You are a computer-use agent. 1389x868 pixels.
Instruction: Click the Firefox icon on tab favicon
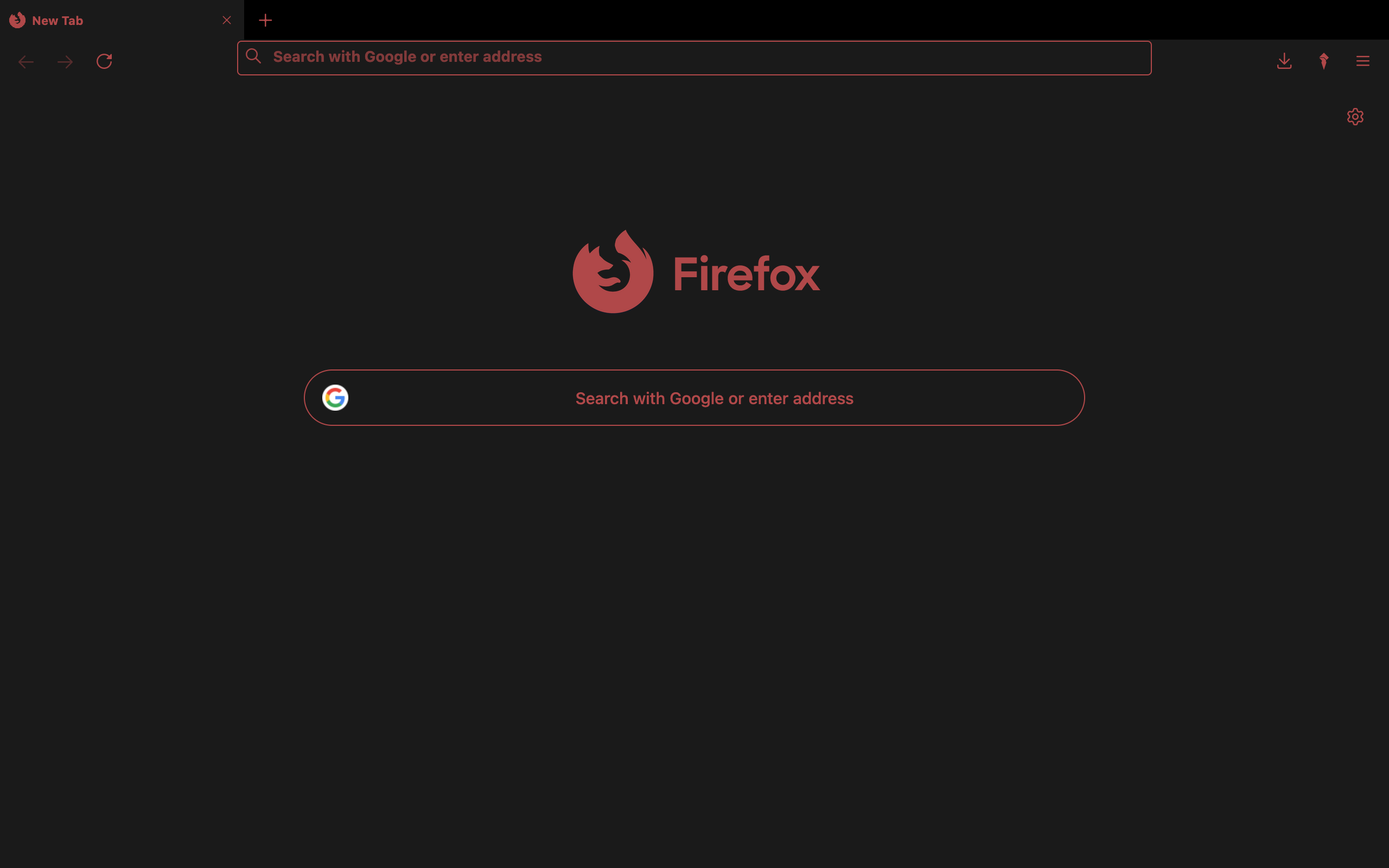[17, 20]
